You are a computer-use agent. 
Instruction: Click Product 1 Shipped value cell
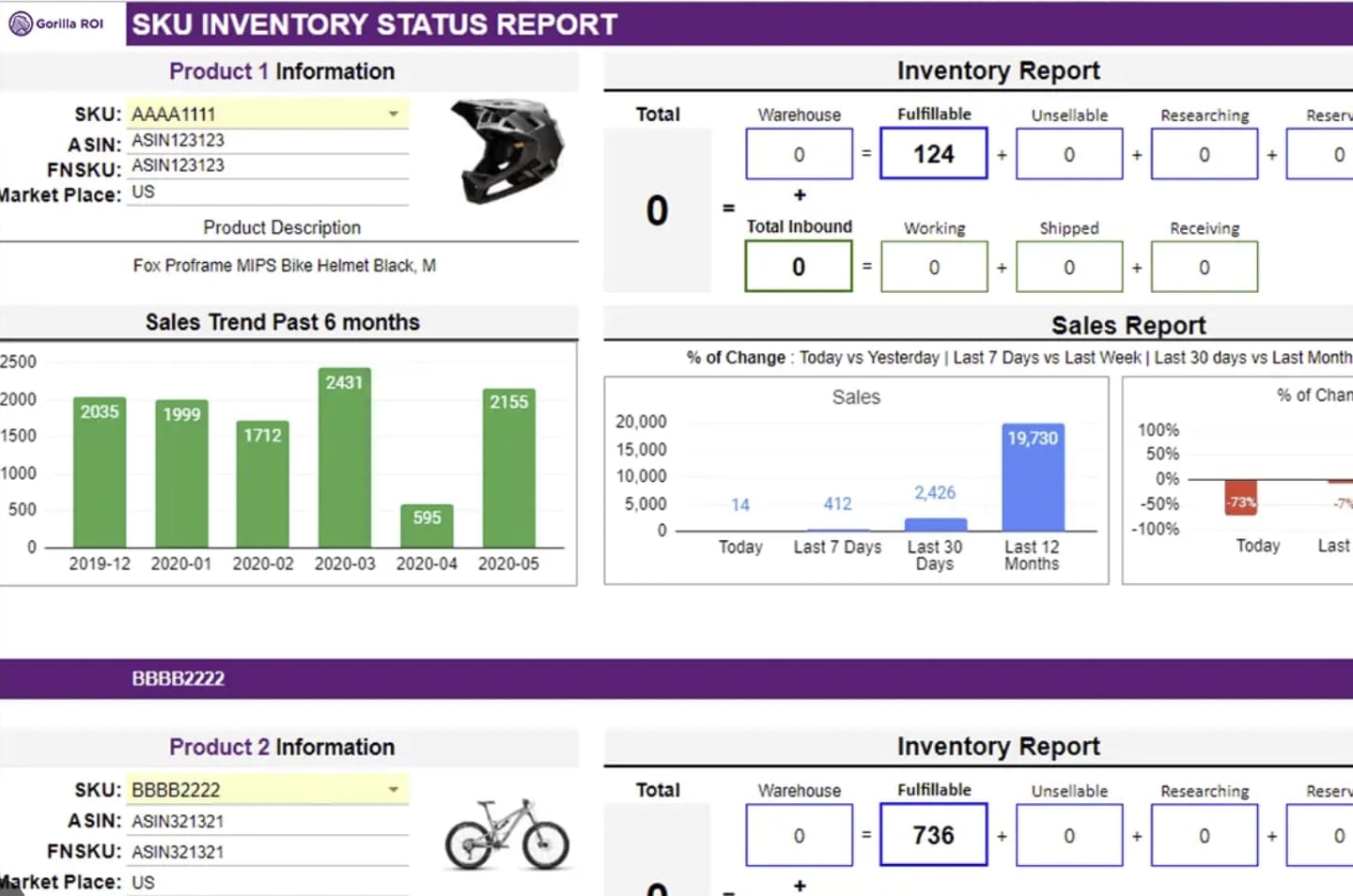[1069, 267]
